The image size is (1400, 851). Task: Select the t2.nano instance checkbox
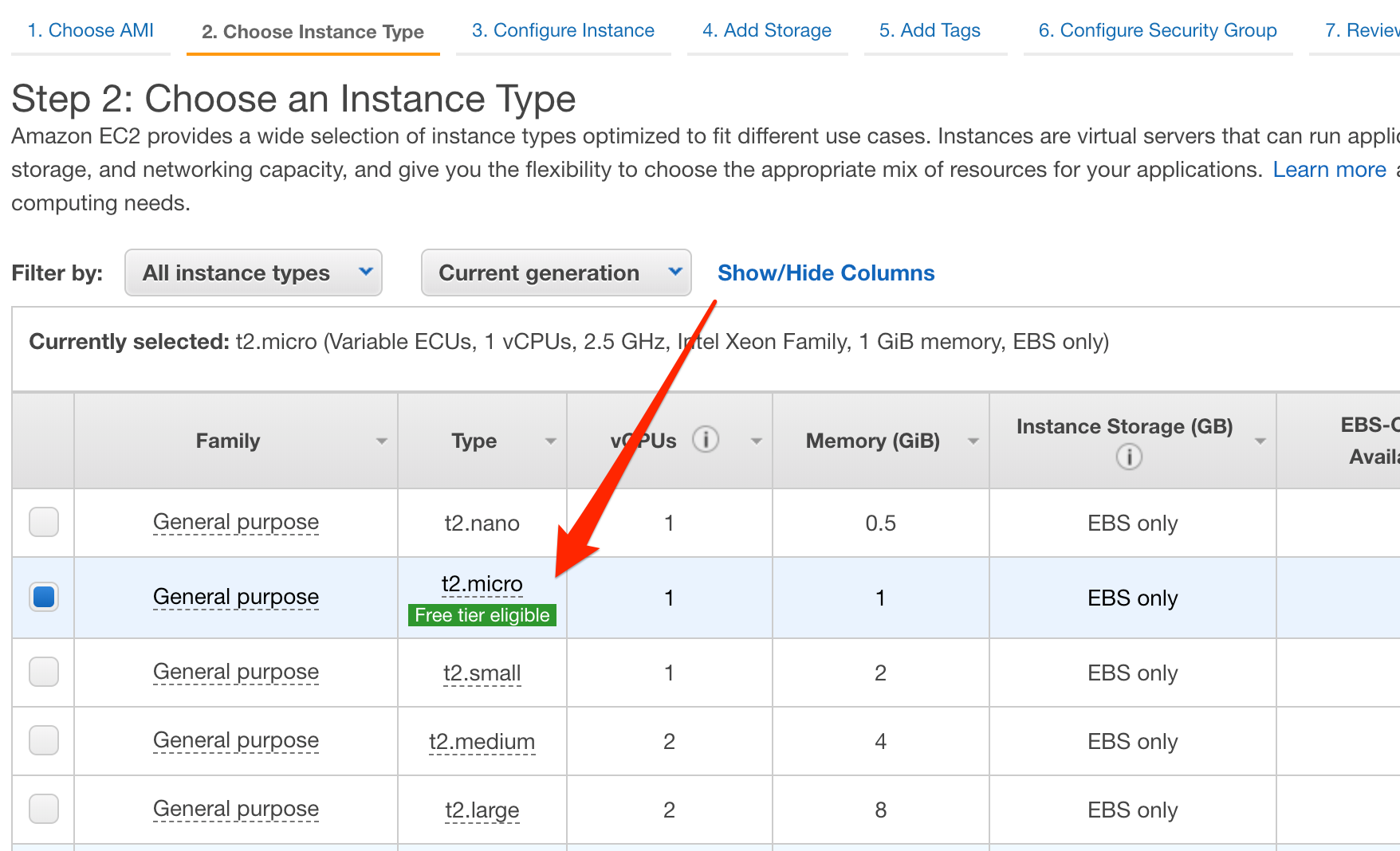44,522
